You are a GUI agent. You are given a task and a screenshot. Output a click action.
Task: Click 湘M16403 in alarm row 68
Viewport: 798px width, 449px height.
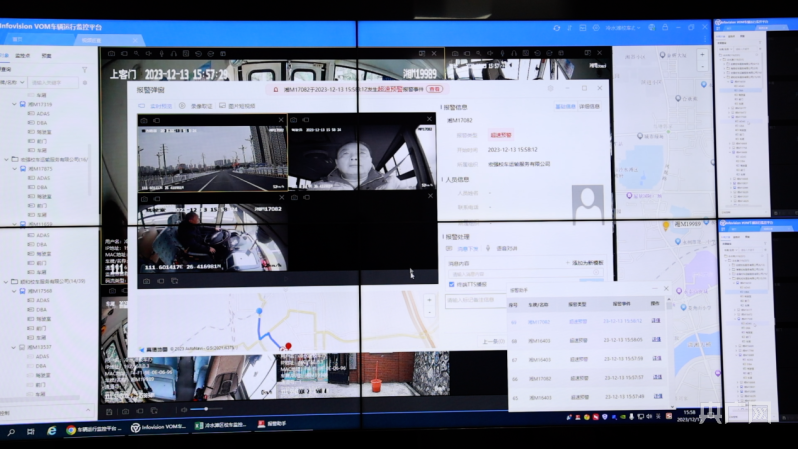point(539,341)
